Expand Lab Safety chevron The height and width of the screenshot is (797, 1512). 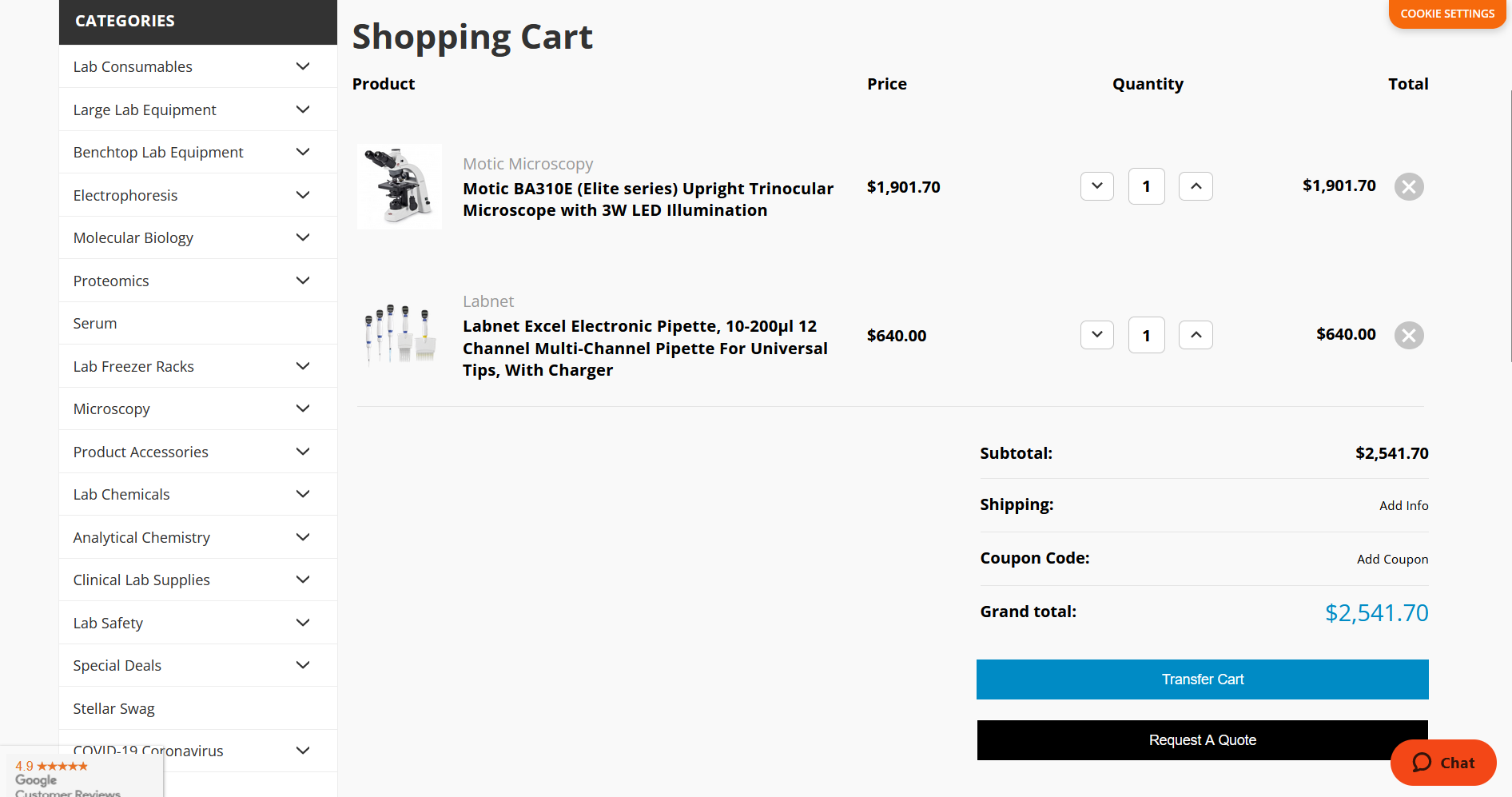(303, 623)
